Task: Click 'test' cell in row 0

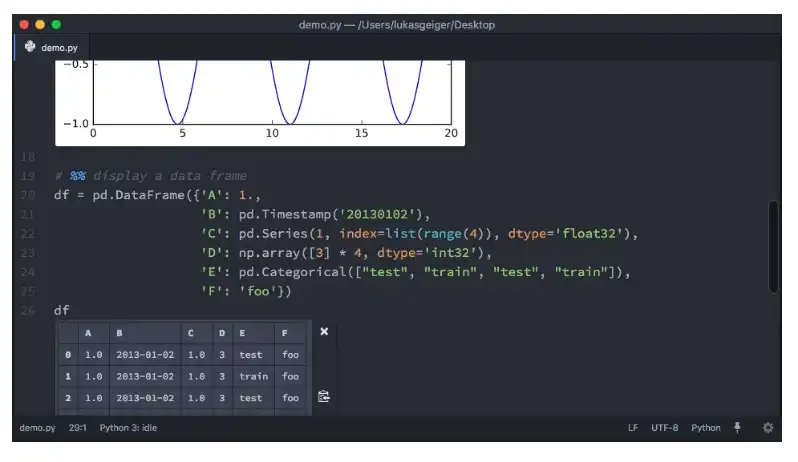Action: pos(251,355)
